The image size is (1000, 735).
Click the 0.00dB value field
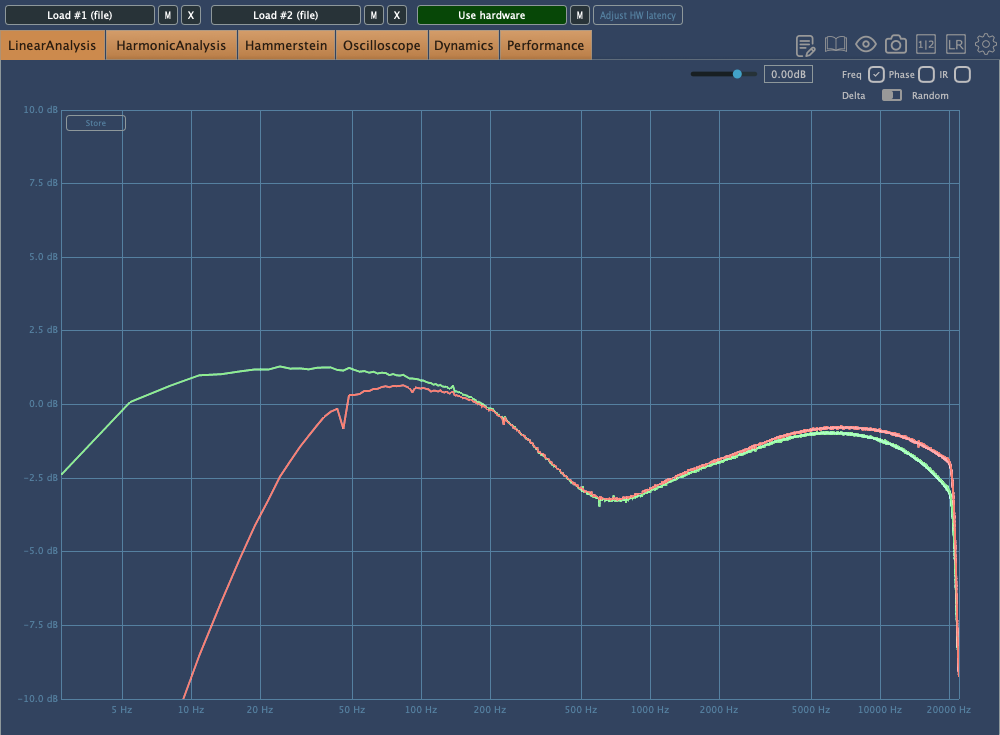(789, 75)
